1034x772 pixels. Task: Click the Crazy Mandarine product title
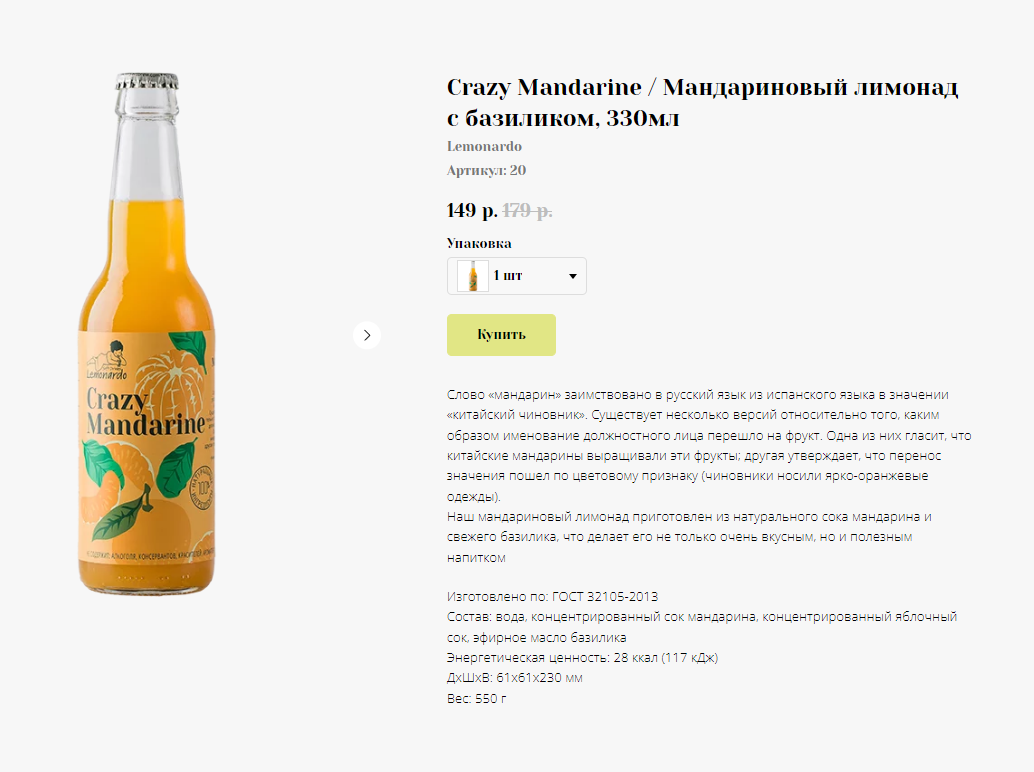[x=702, y=102]
